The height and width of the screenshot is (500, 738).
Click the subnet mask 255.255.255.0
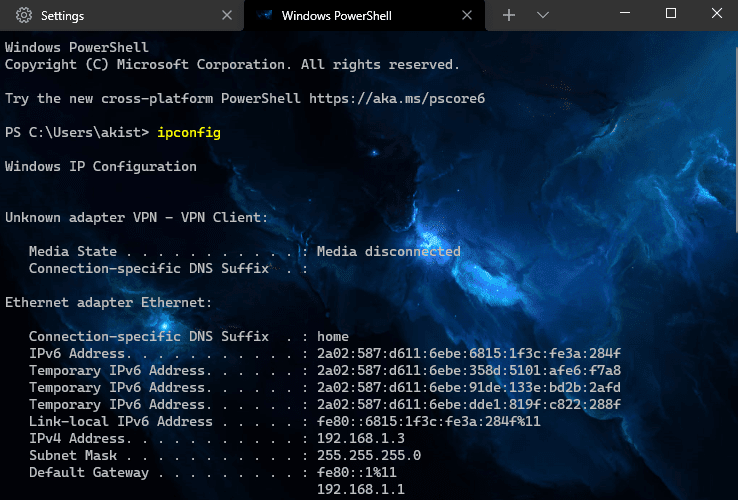click(369, 455)
